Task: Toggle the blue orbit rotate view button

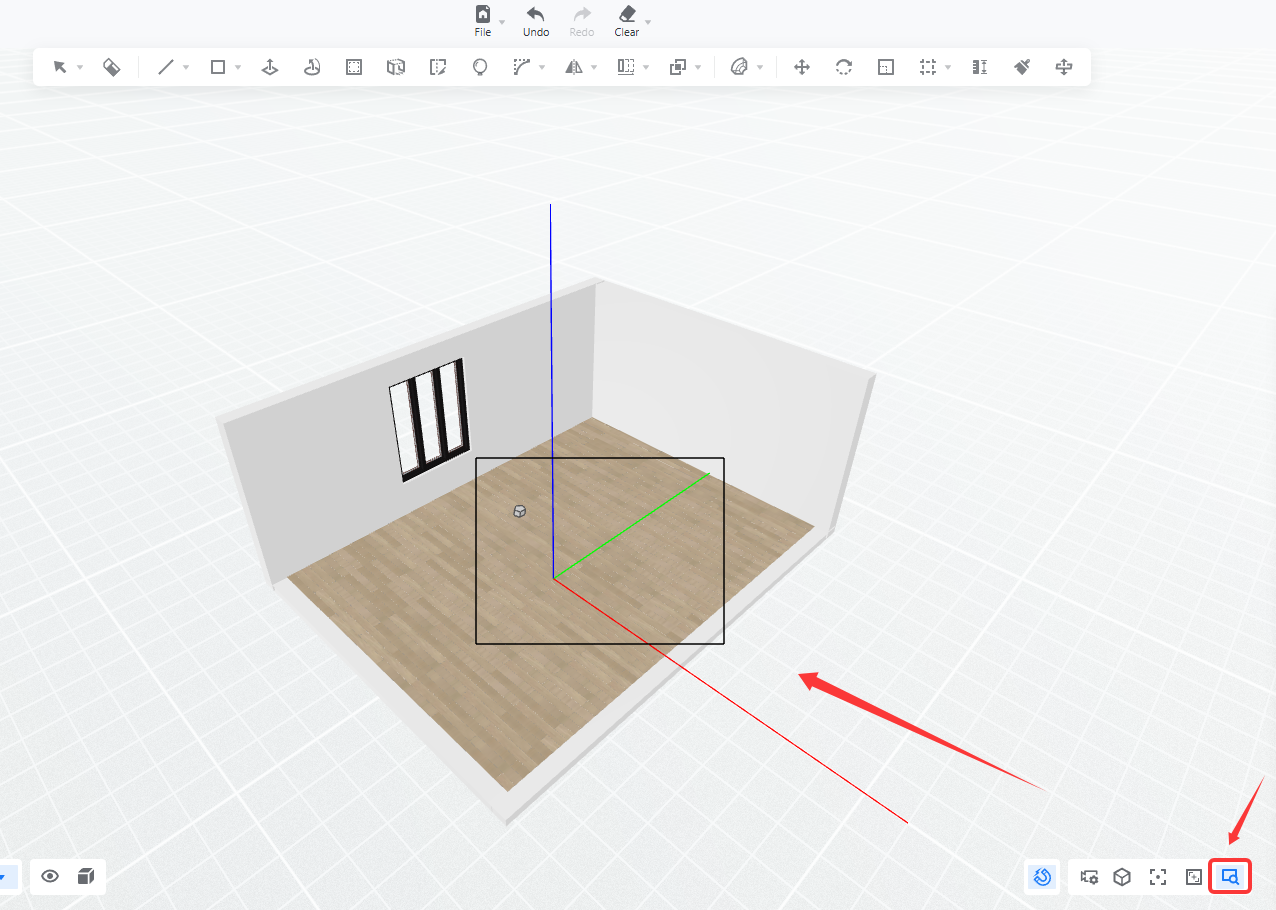Action: (1042, 877)
